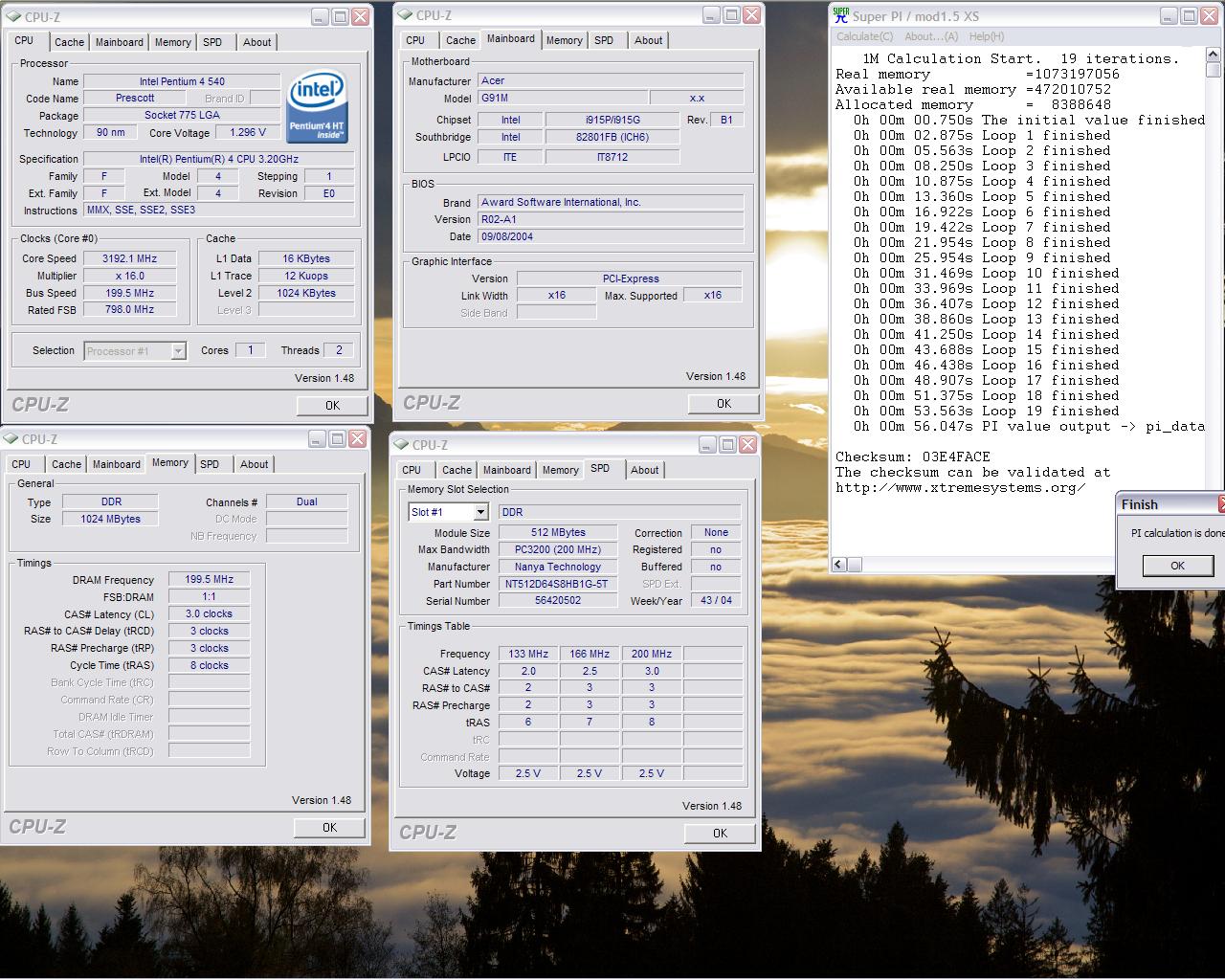Screen dimensions: 1225x980
Task: Click the Memory Type DDR value
Action: [x=110, y=501]
